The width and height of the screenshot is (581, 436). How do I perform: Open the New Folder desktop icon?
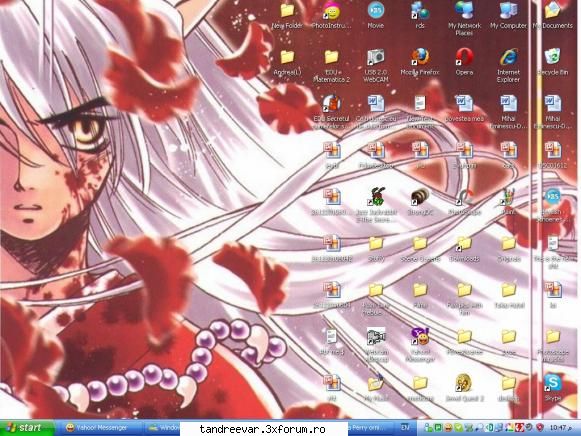pos(287,15)
